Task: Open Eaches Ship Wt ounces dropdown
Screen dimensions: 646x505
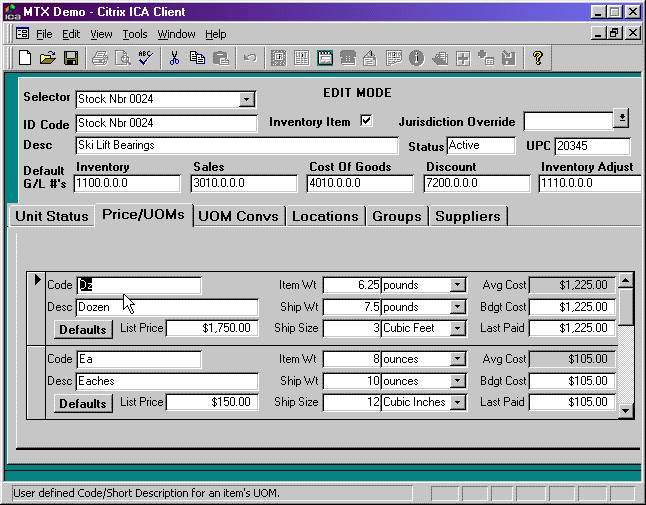Action: pos(457,381)
